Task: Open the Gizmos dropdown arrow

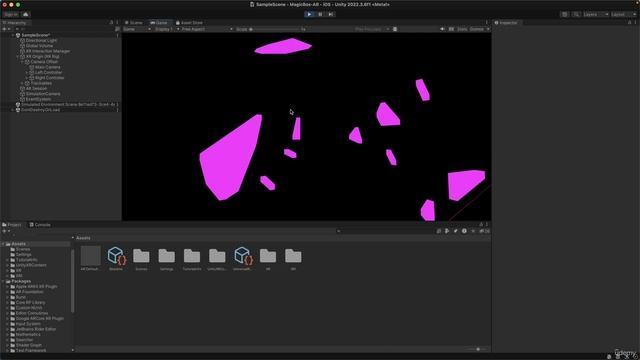Action: click(x=488, y=29)
